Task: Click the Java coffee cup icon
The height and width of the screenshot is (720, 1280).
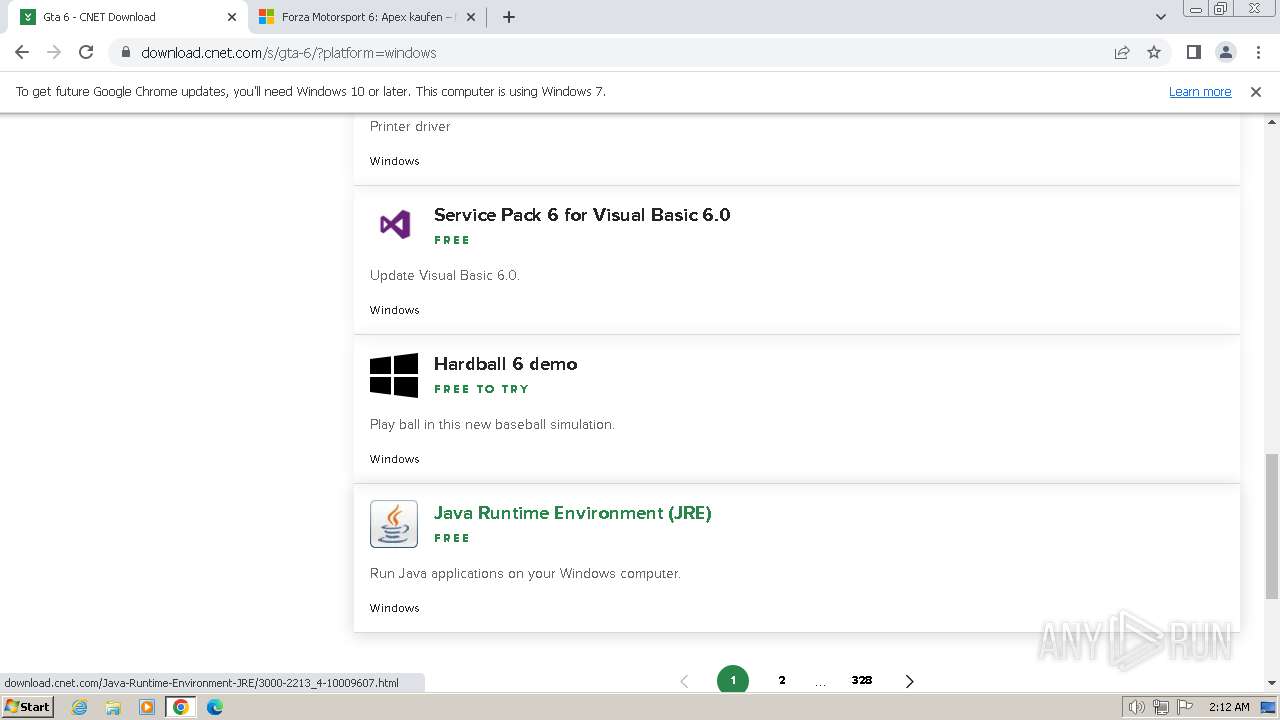Action: (394, 524)
